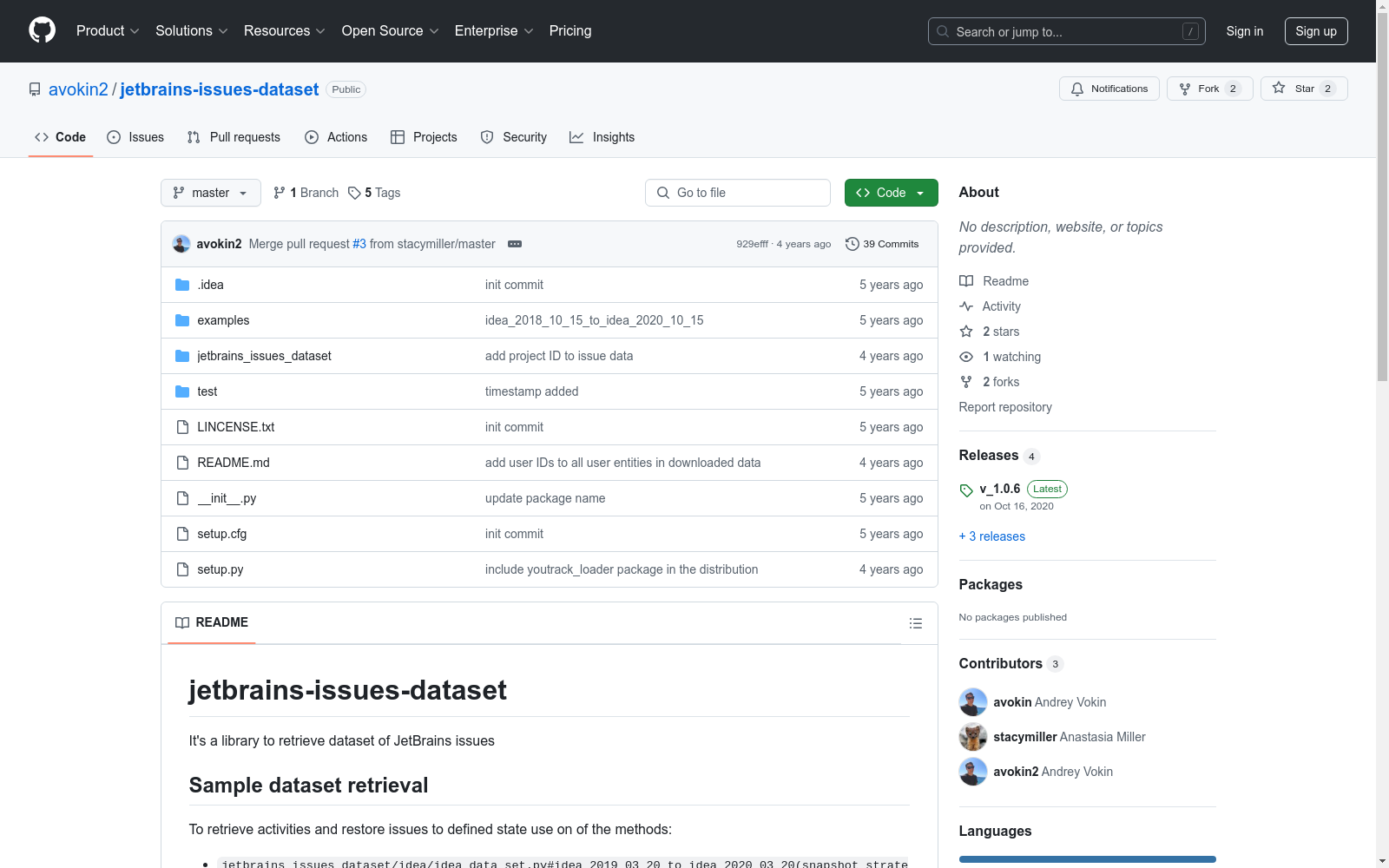Open the jetbrains-issues-dataset repository name link
Screen dimensions: 1389x868
click(x=220, y=89)
